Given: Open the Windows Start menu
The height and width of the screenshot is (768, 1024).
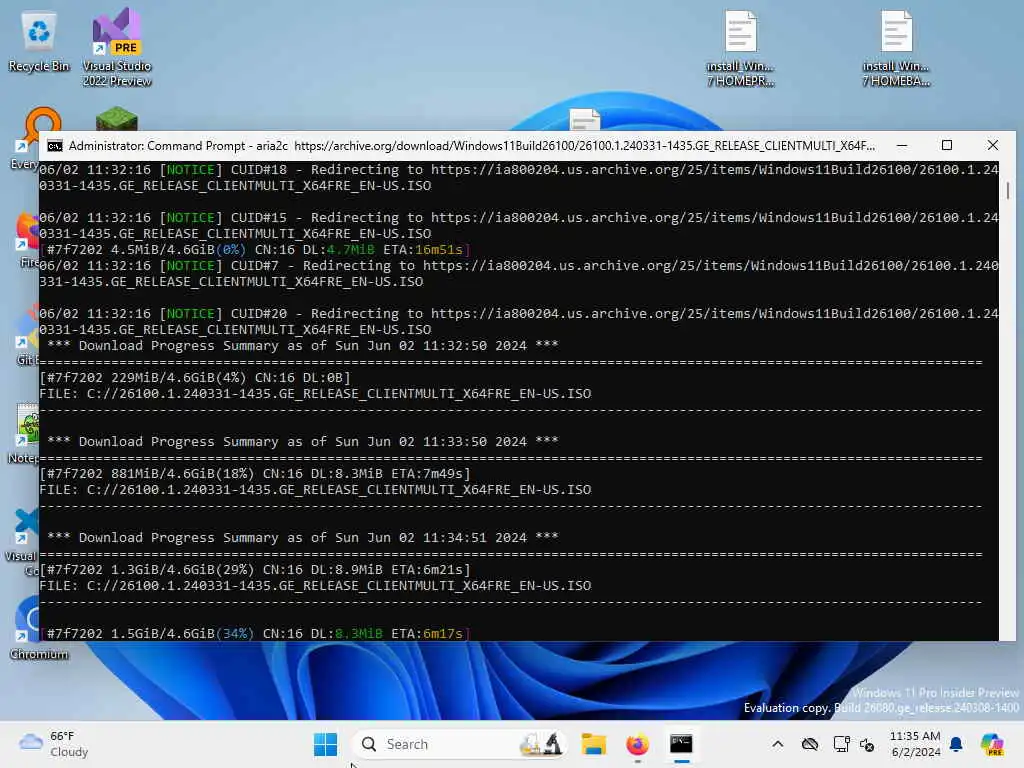Looking at the screenshot, I should [325, 744].
